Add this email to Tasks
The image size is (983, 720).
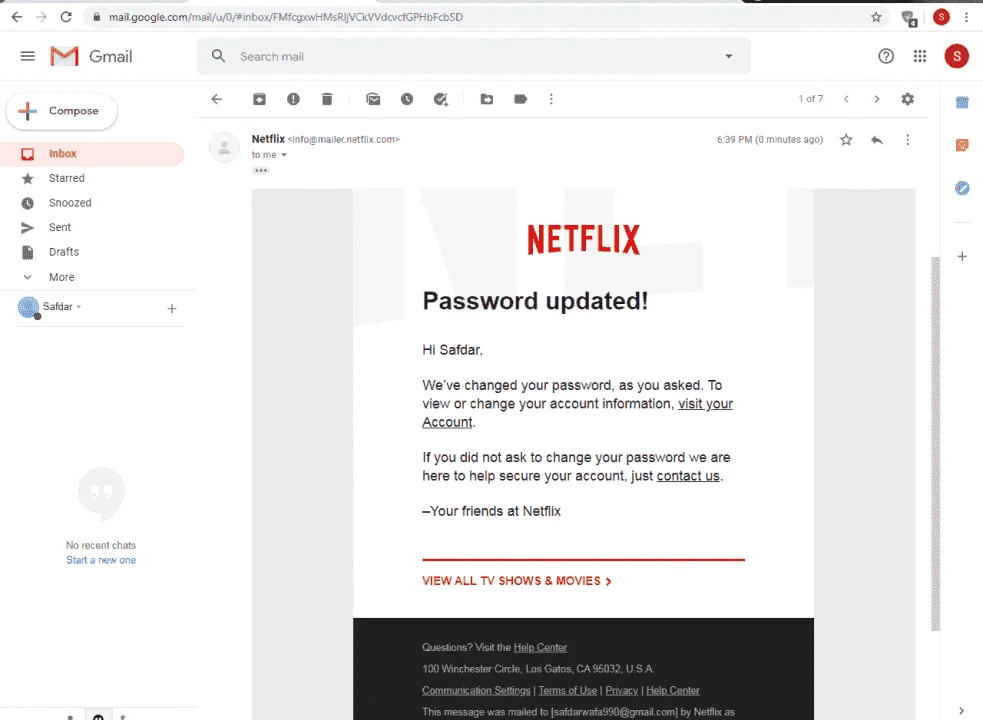[x=441, y=99]
